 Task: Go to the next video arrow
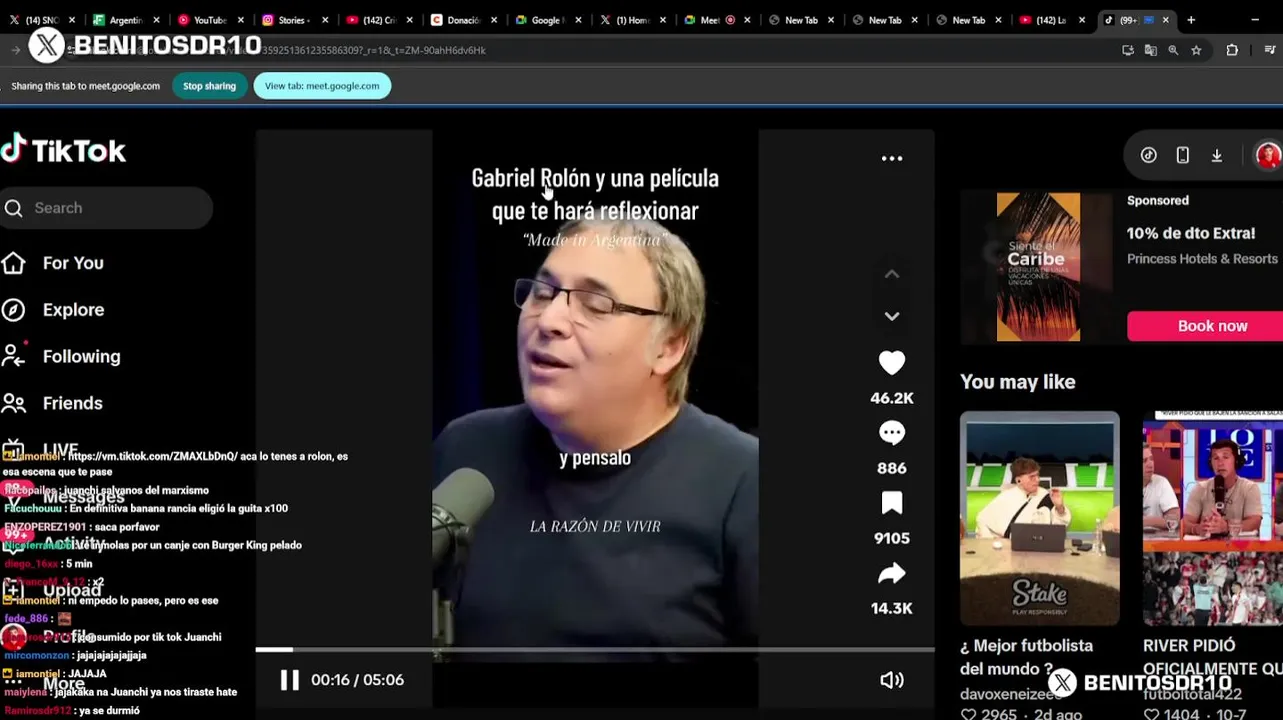pos(892,316)
